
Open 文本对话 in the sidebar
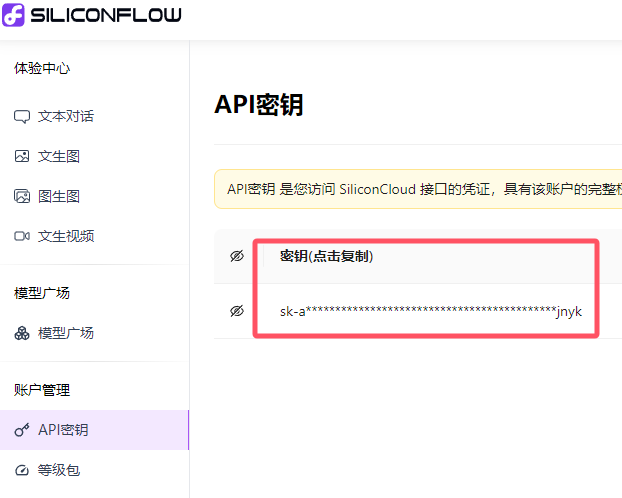pos(66,116)
